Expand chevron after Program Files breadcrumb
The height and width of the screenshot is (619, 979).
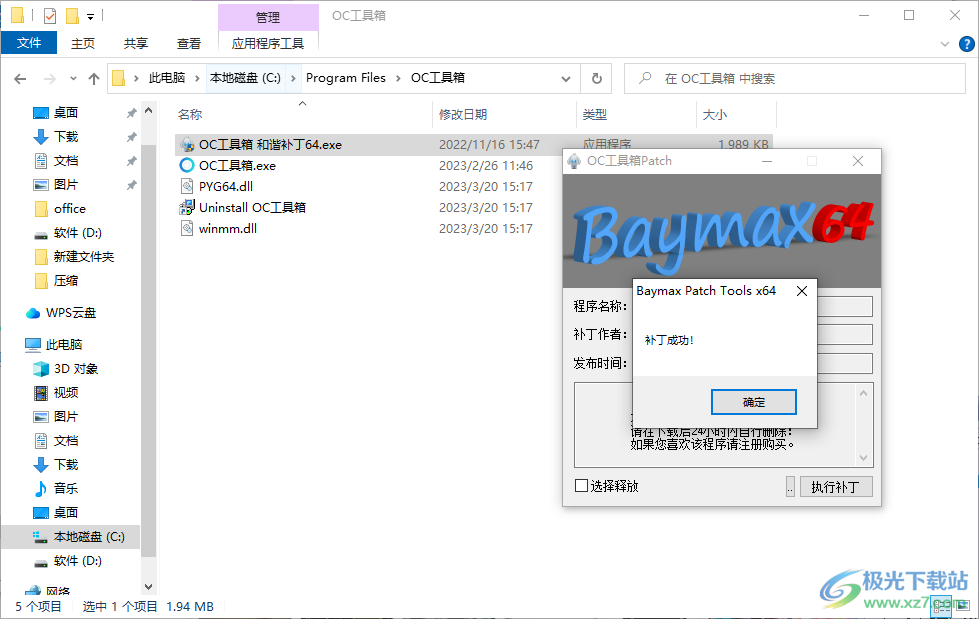[x=398, y=78]
